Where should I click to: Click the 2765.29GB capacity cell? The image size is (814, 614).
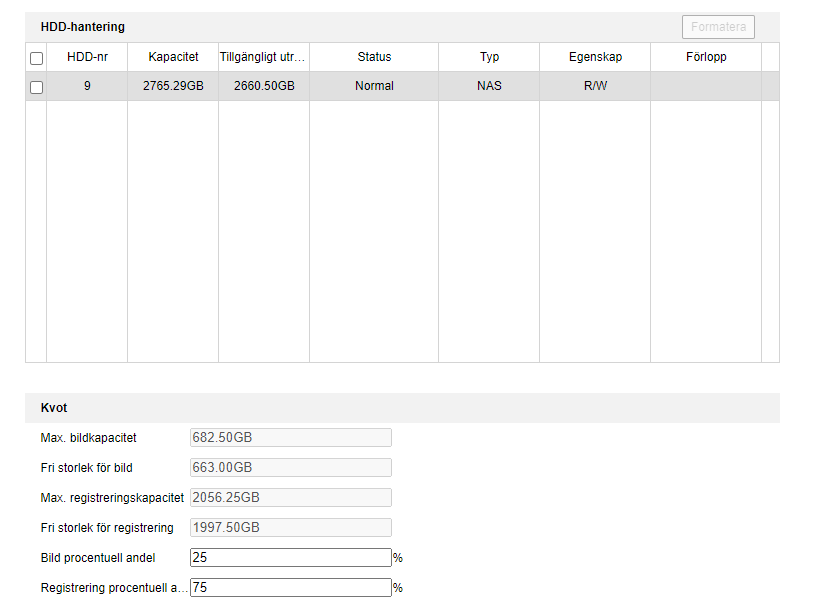click(173, 86)
